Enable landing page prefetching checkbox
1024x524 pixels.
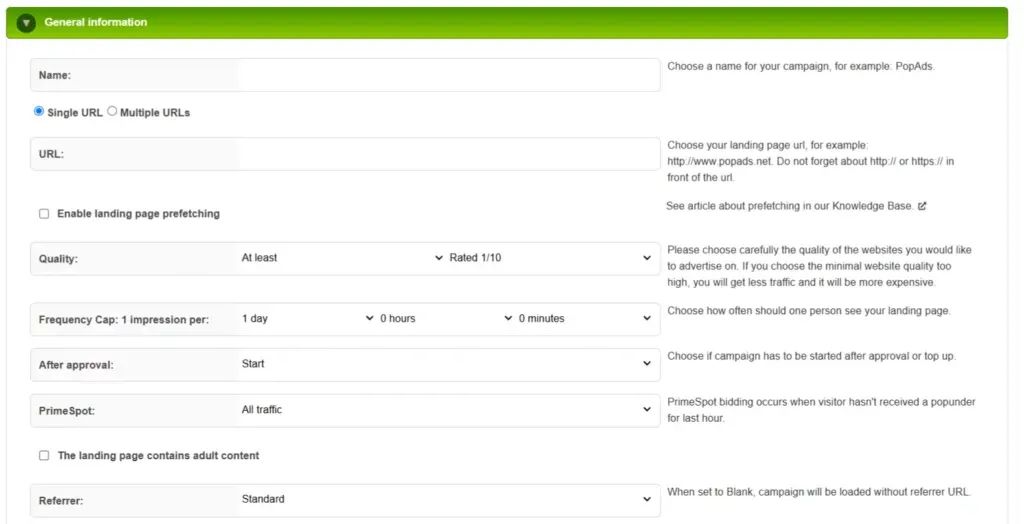coord(44,214)
